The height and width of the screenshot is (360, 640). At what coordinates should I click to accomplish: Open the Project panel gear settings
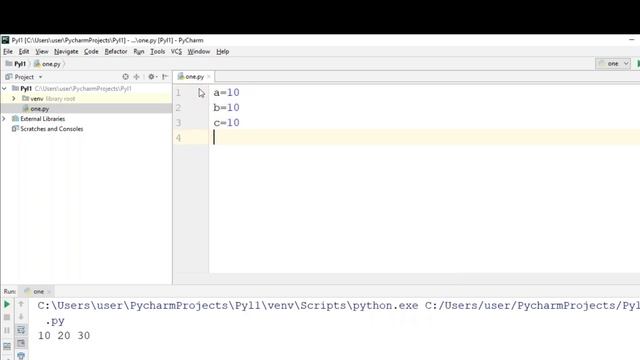tap(152, 77)
